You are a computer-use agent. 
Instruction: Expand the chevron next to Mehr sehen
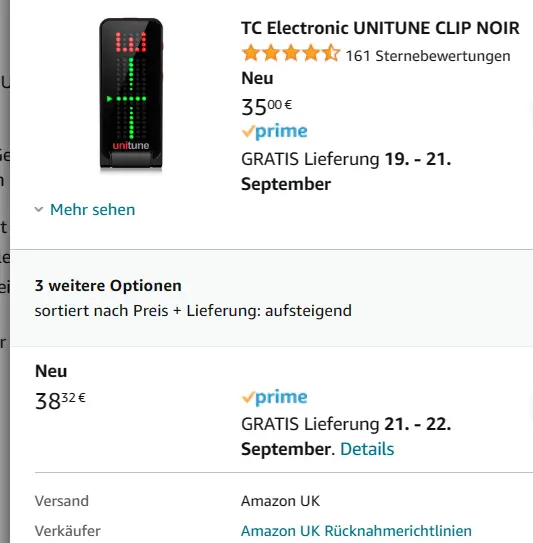(39, 209)
